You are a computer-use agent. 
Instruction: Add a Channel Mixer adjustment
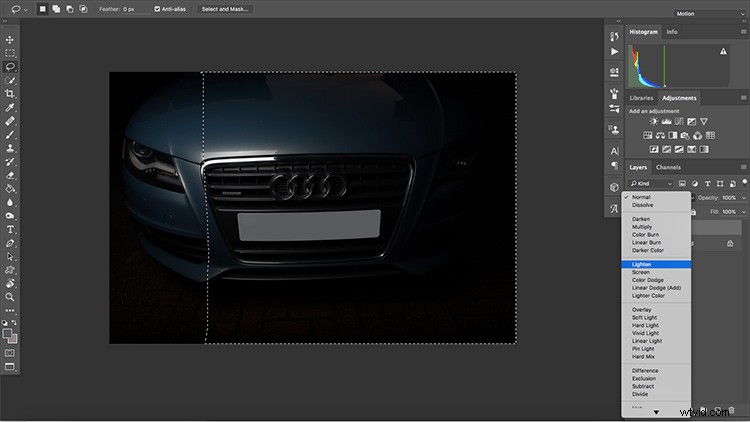pos(697,135)
